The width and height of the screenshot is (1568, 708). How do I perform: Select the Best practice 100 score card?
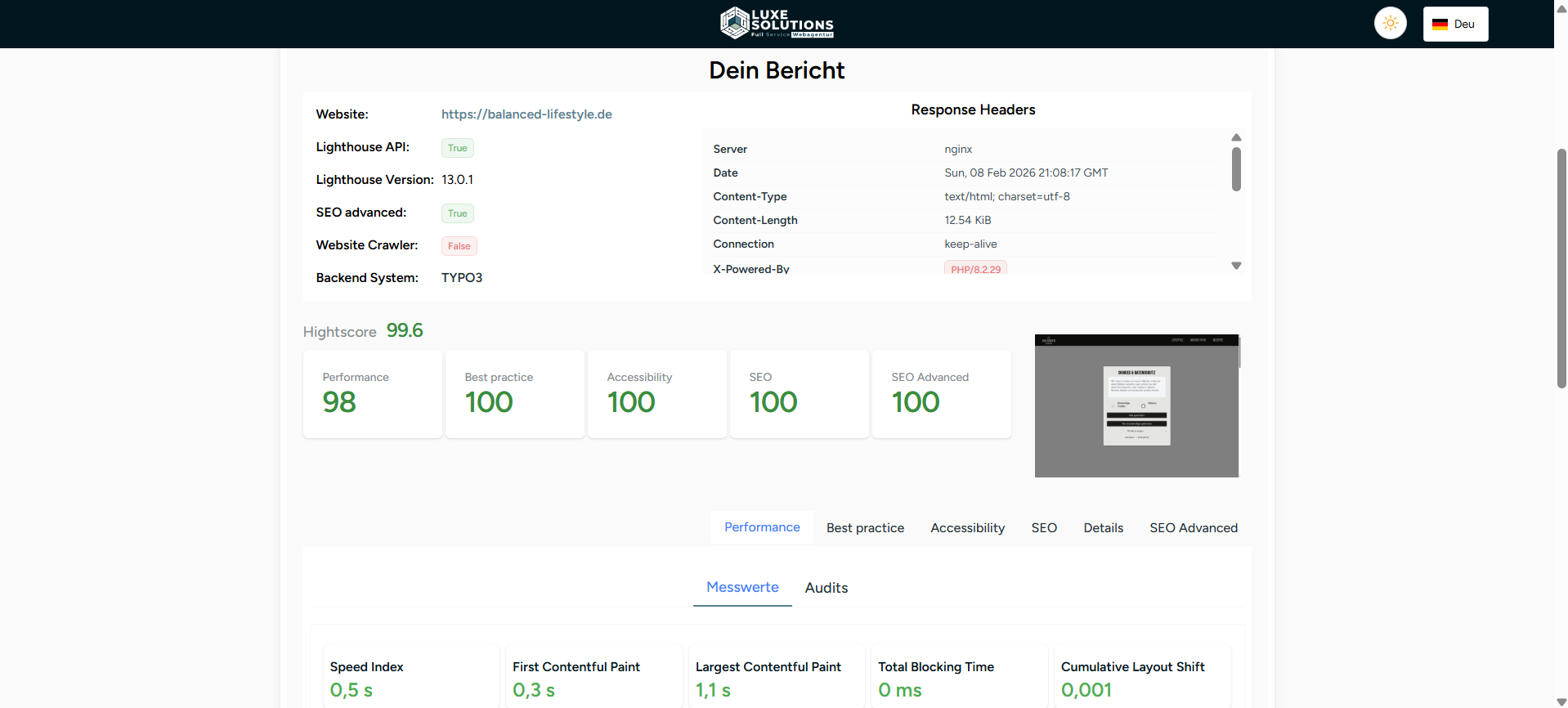pyautogui.click(x=515, y=394)
